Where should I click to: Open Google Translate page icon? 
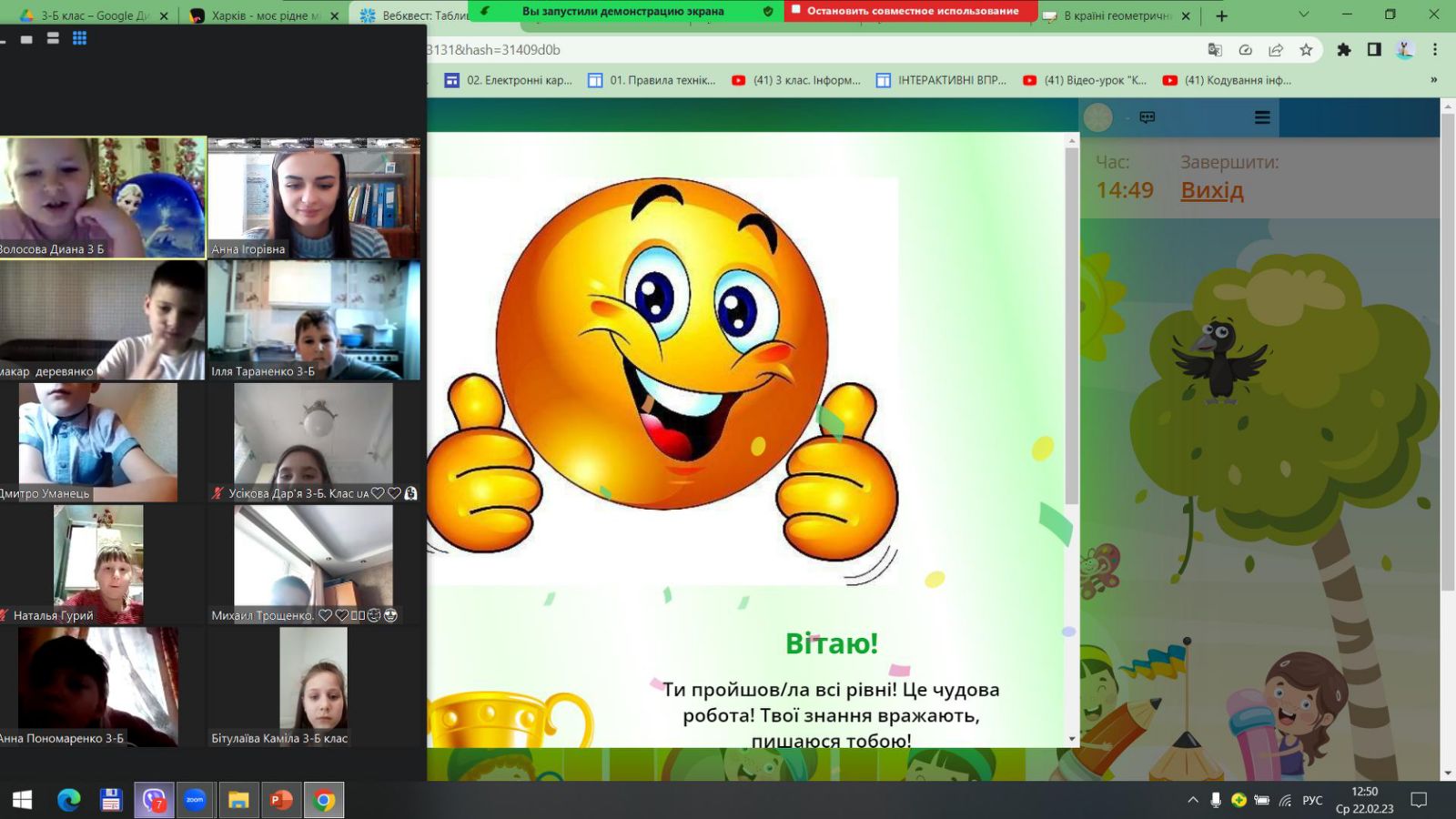(x=1214, y=50)
